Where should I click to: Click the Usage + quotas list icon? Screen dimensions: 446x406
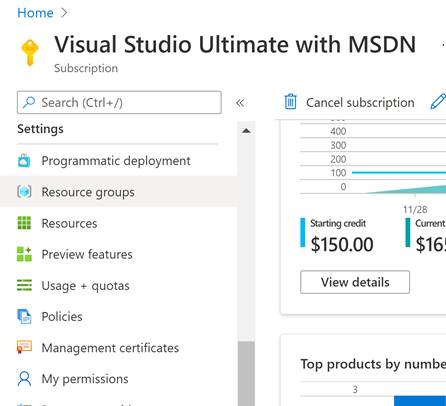pyautogui.click(x=24, y=285)
